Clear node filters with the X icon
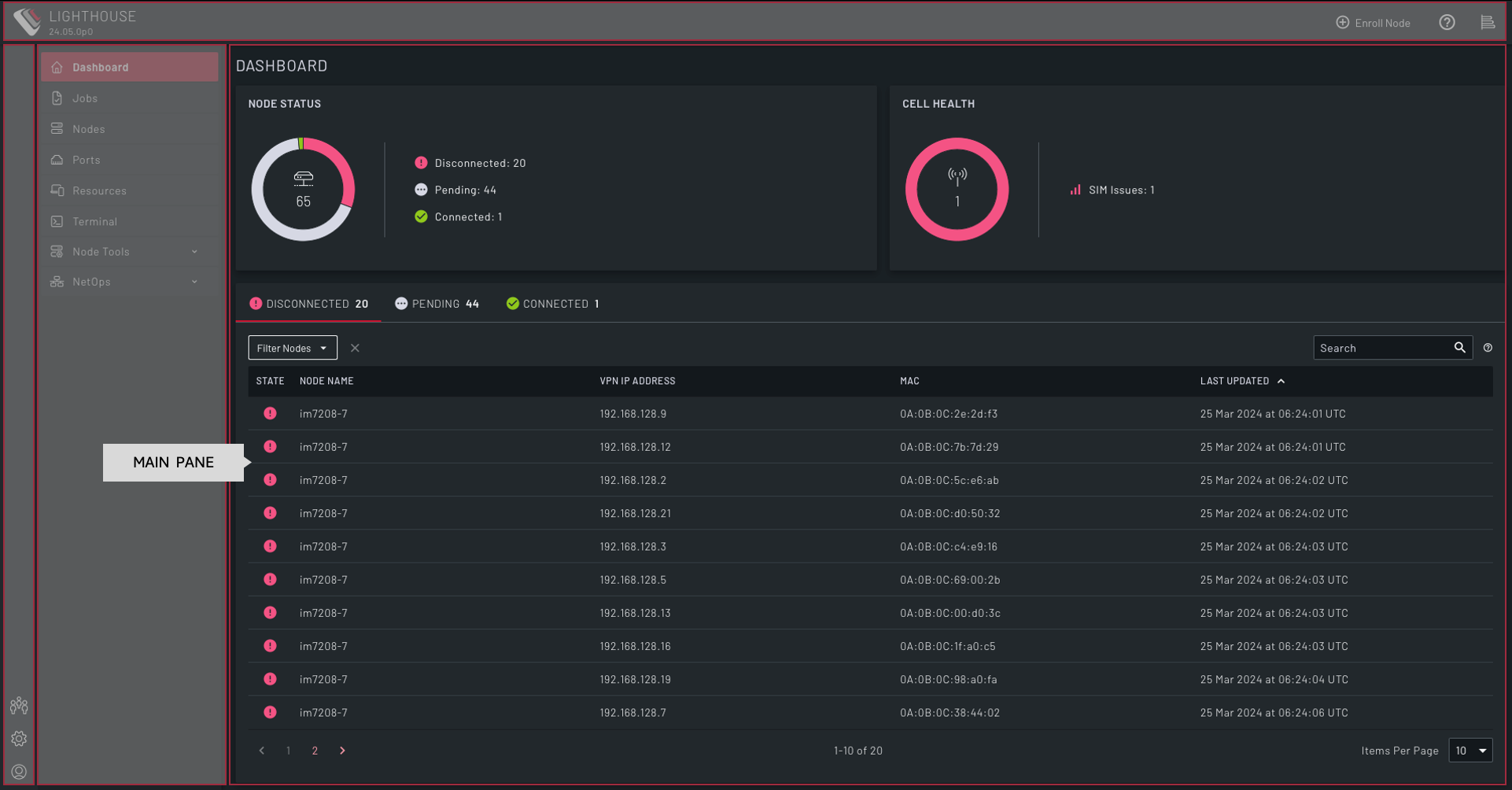1512x790 pixels. coord(355,348)
